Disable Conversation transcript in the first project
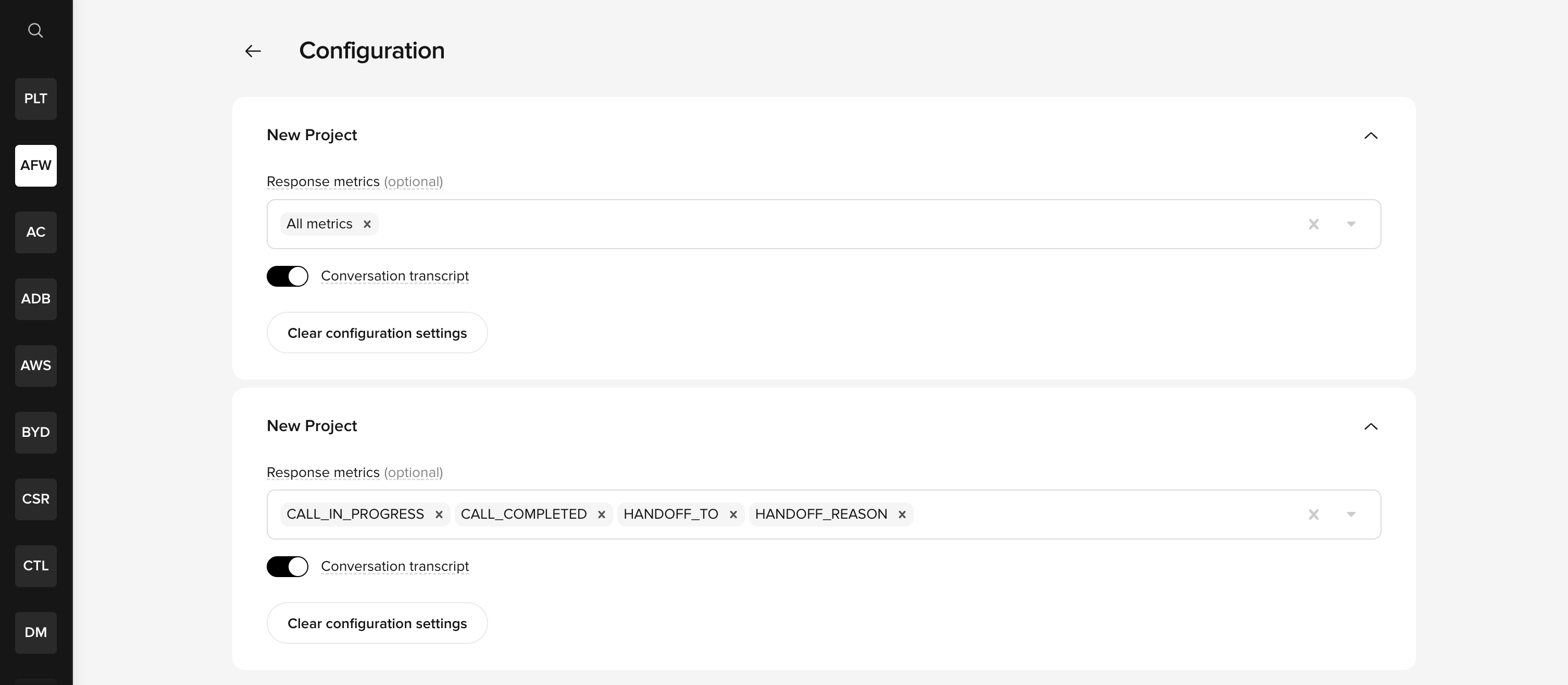 point(288,276)
